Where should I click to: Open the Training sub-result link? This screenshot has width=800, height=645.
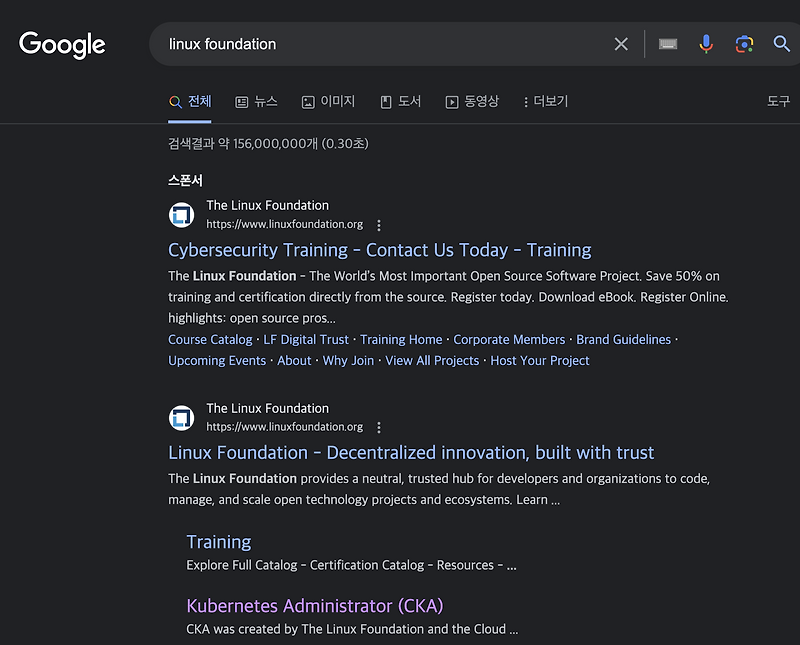pos(219,542)
